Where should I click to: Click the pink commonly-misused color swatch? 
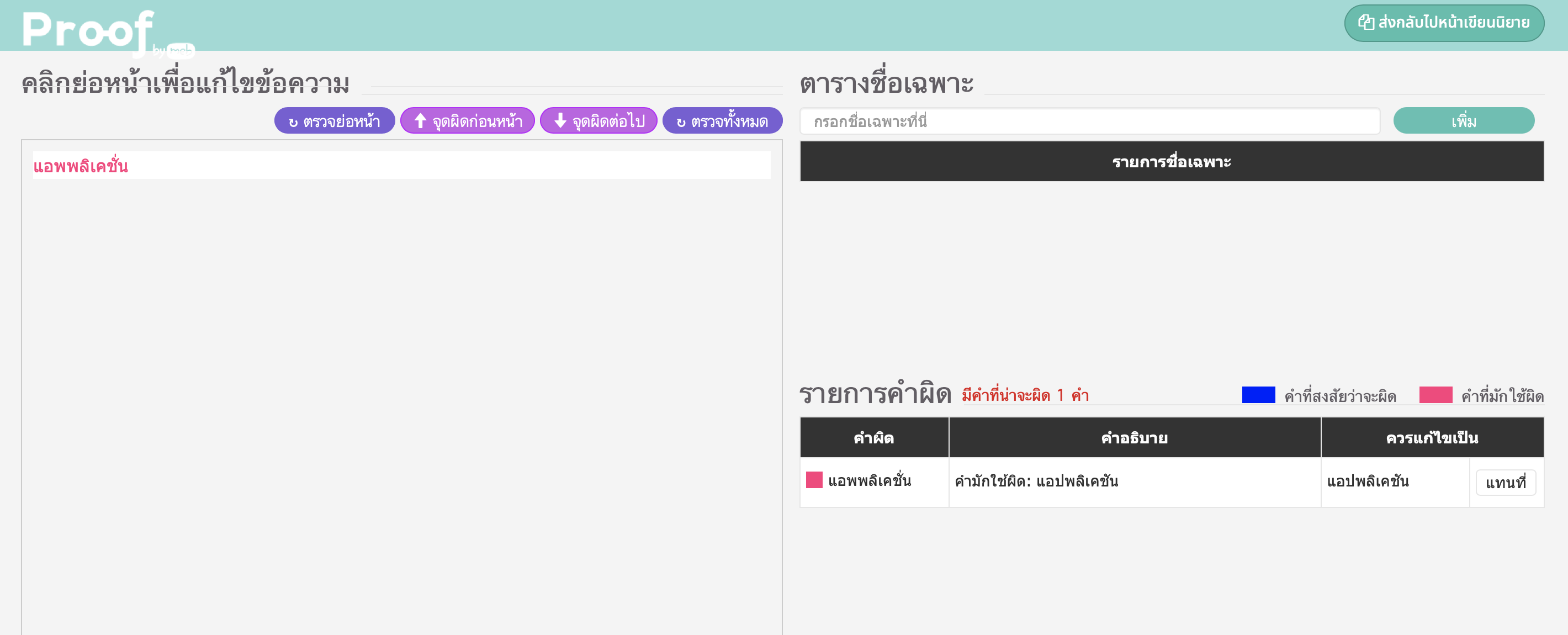coord(1435,394)
